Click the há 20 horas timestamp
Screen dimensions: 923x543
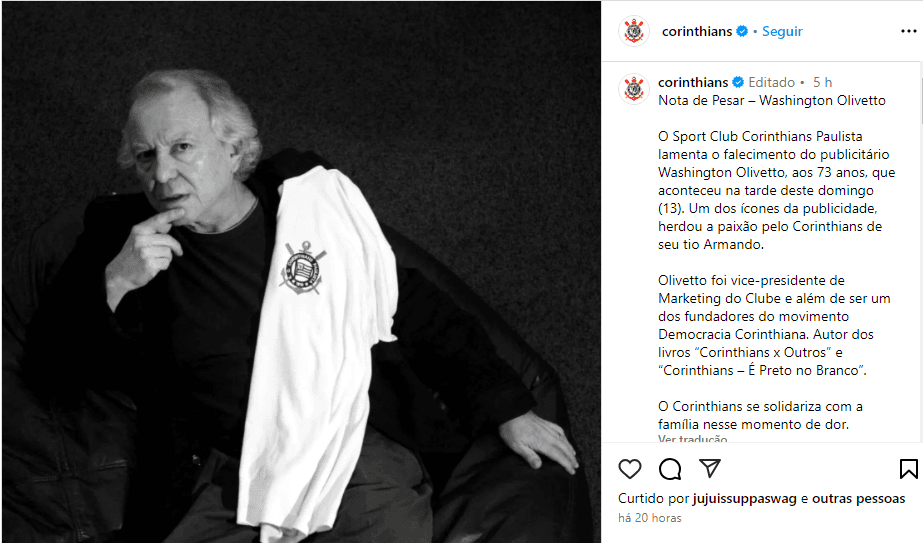coord(650,518)
